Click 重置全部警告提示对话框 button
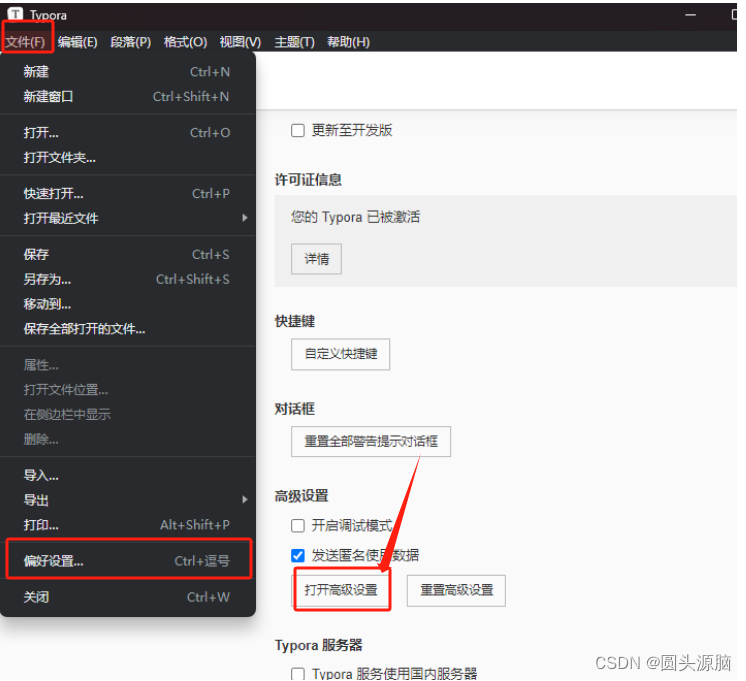 point(371,442)
